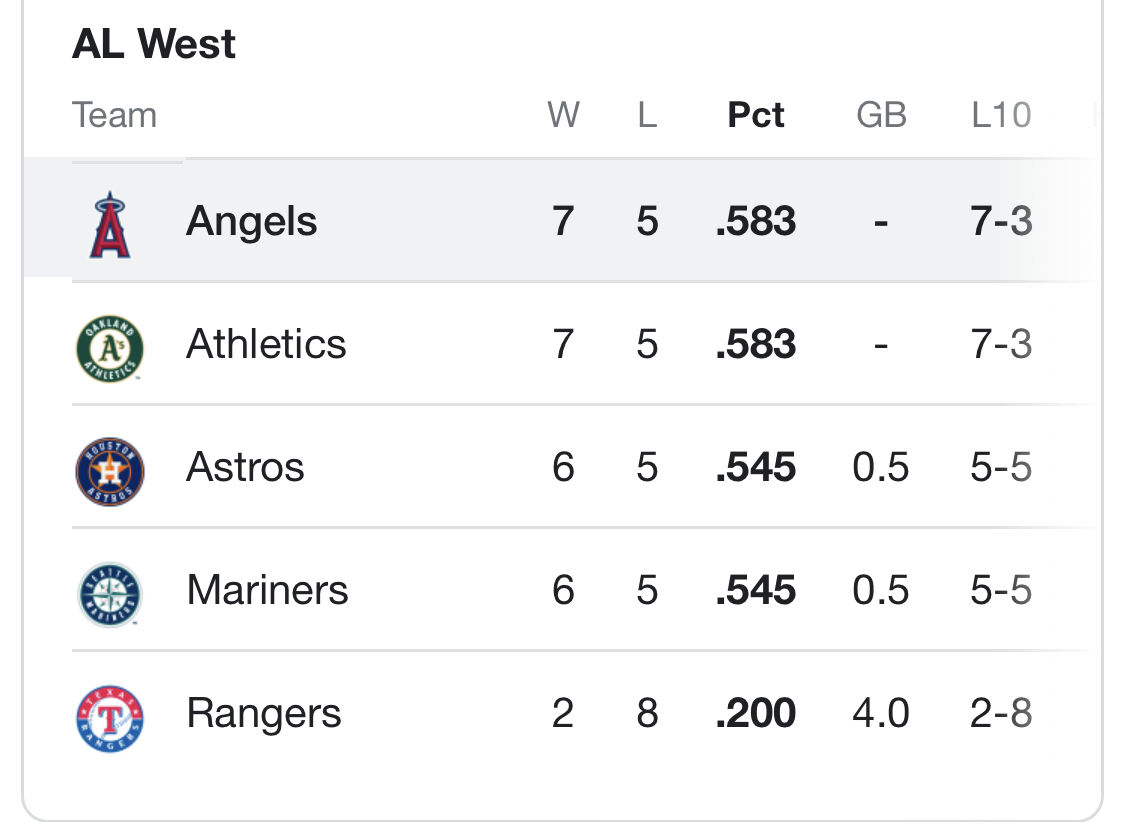Click the Texas Rangers logo
This screenshot has height=822, width=1125.
coord(110,718)
